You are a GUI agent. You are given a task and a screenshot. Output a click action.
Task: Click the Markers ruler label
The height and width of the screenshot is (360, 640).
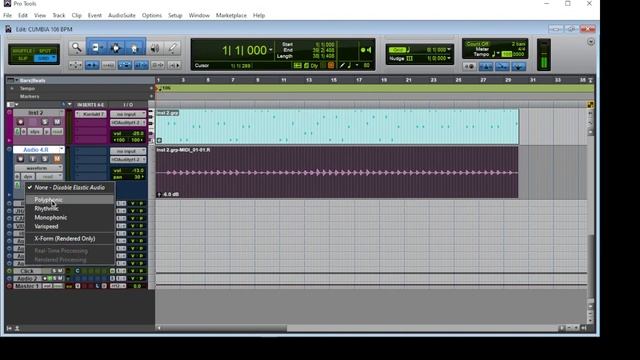click(30, 97)
